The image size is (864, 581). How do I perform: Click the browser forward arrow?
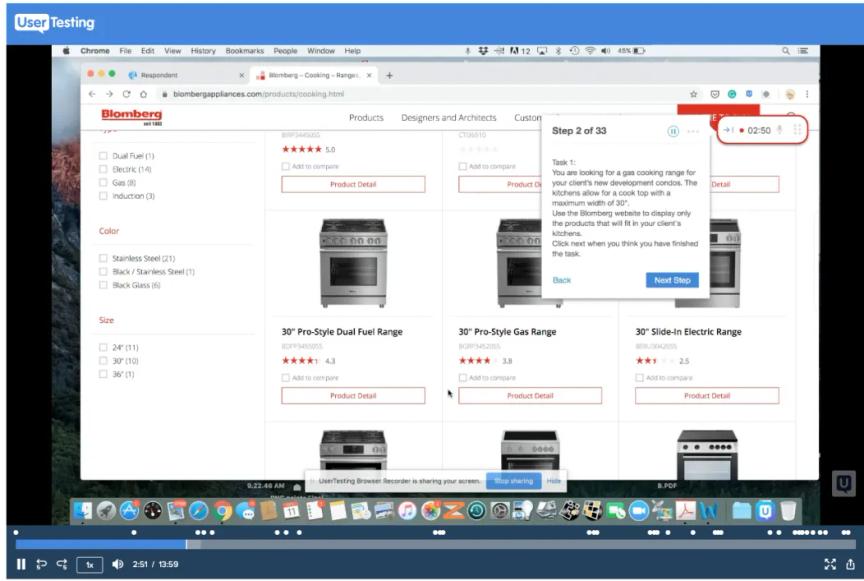point(109,94)
